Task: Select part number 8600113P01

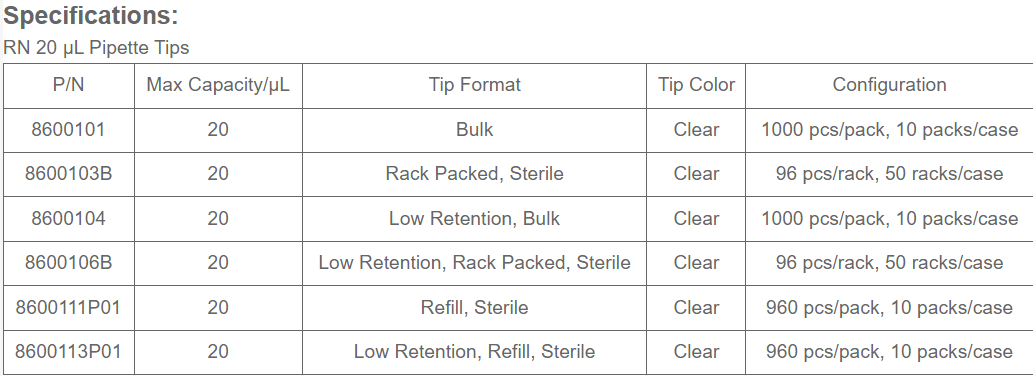Action: [69, 352]
